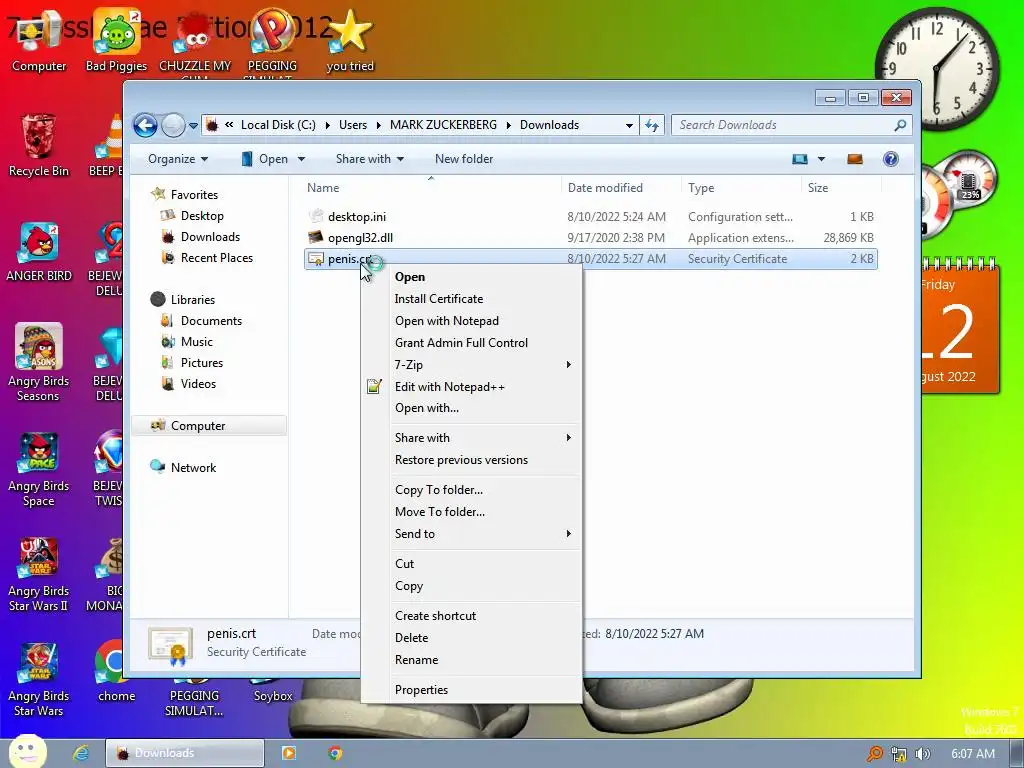
Task: Create a New folder
Action: click(x=464, y=159)
